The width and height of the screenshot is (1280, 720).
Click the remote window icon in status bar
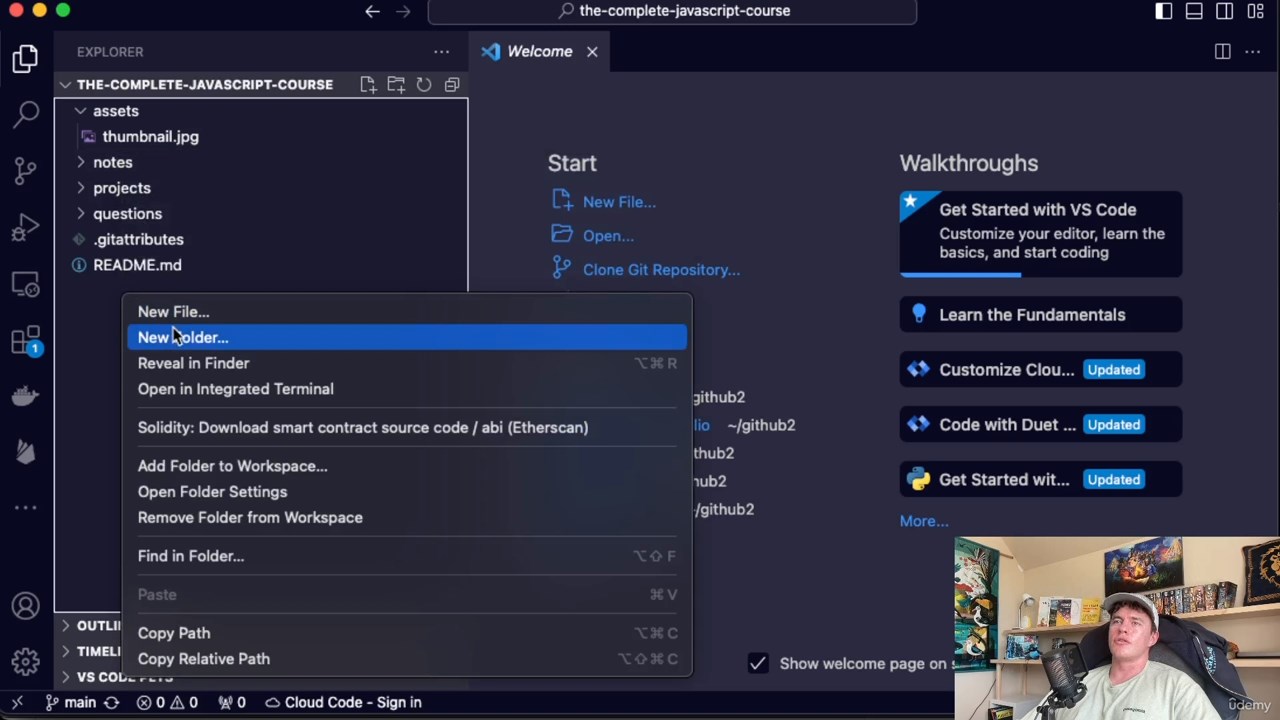[x=17, y=702]
